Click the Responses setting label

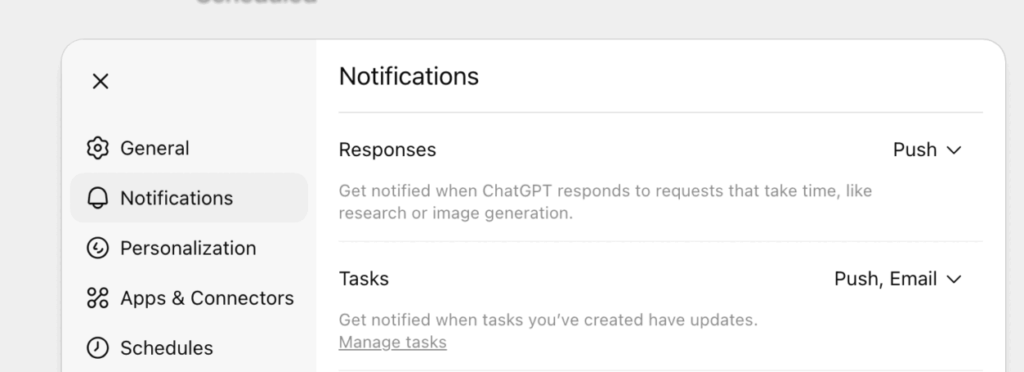(x=387, y=149)
